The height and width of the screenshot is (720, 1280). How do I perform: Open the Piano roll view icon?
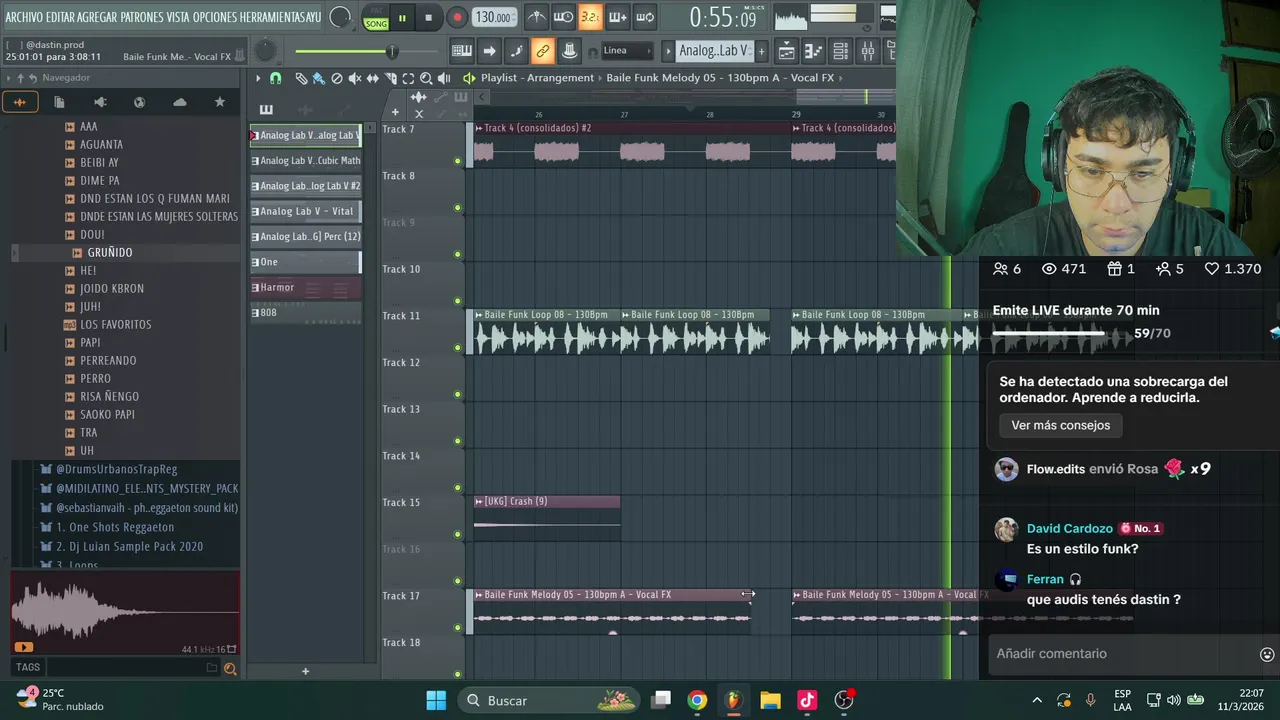tap(814, 51)
